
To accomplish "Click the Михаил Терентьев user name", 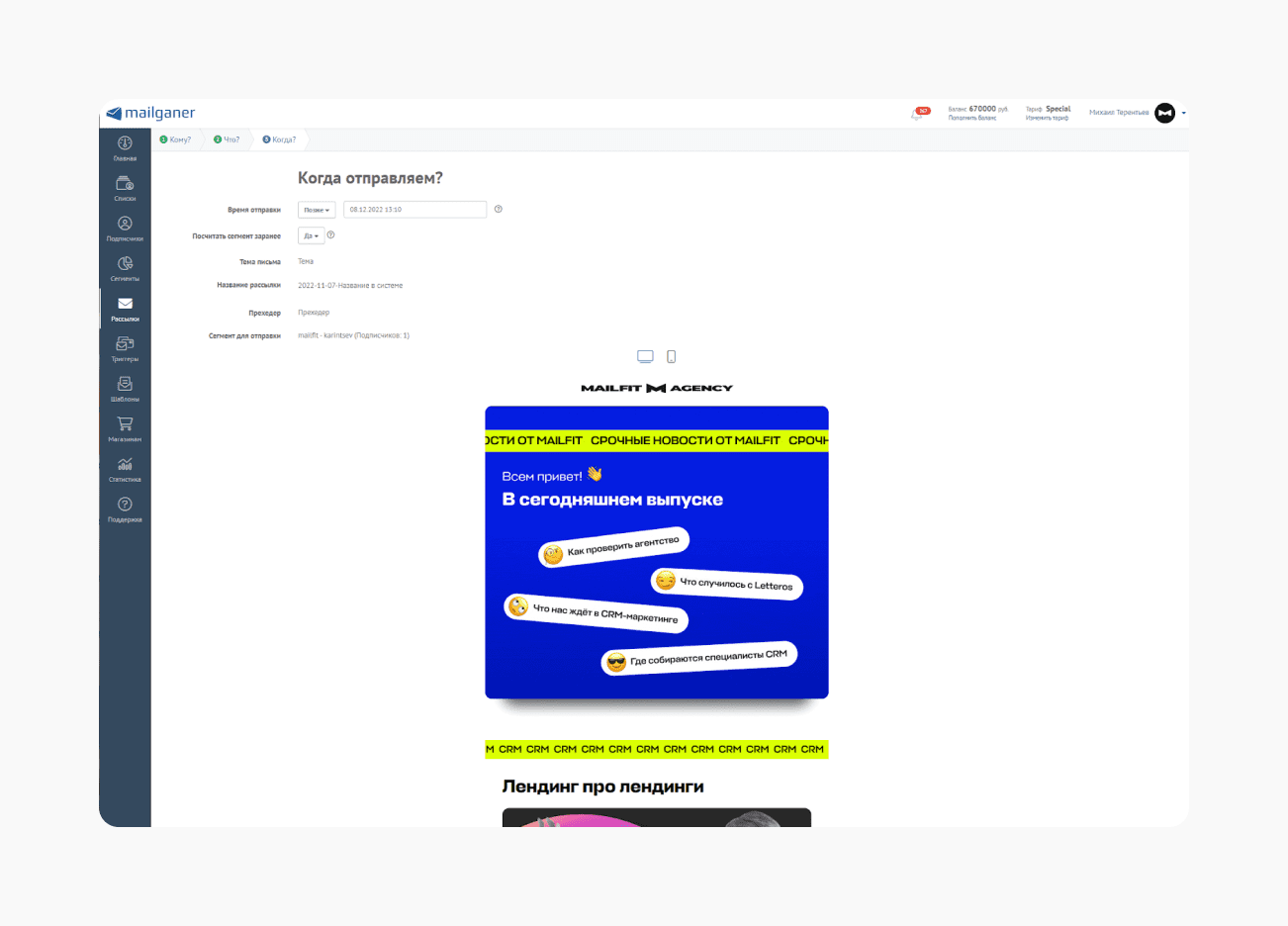I will (1119, 113).
